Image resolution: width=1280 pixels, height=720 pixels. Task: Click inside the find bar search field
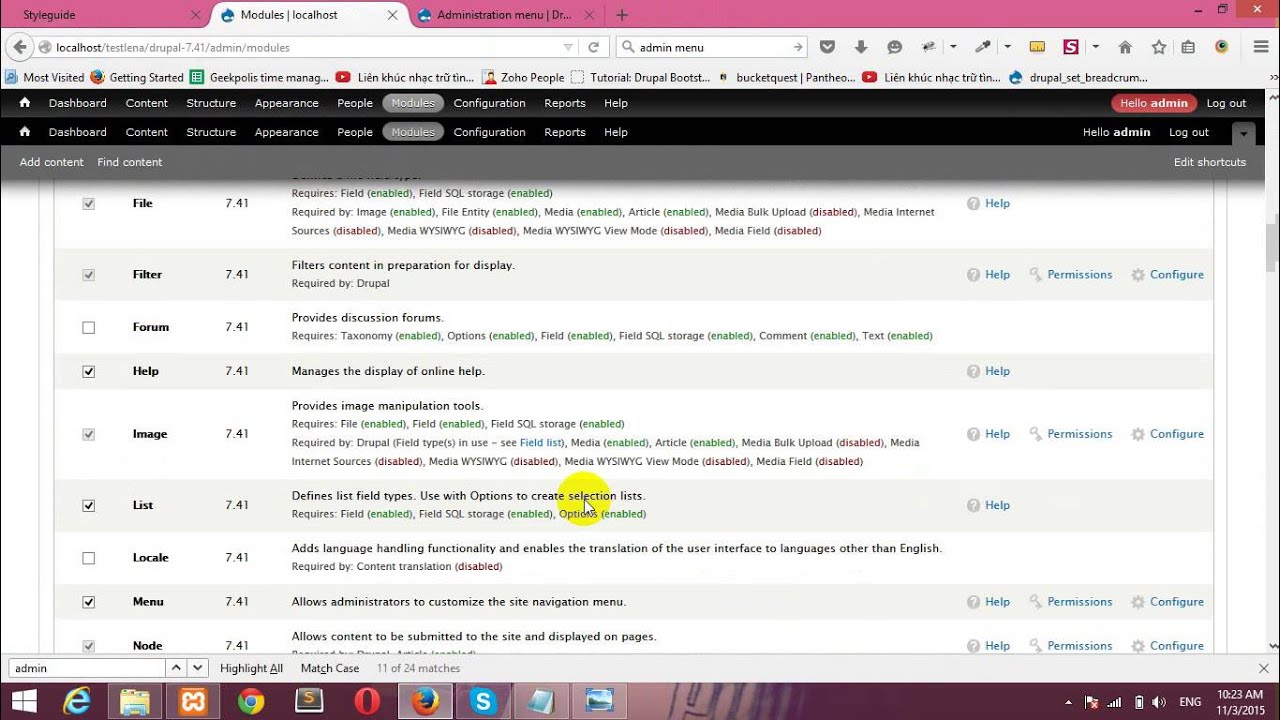(87, 668)
